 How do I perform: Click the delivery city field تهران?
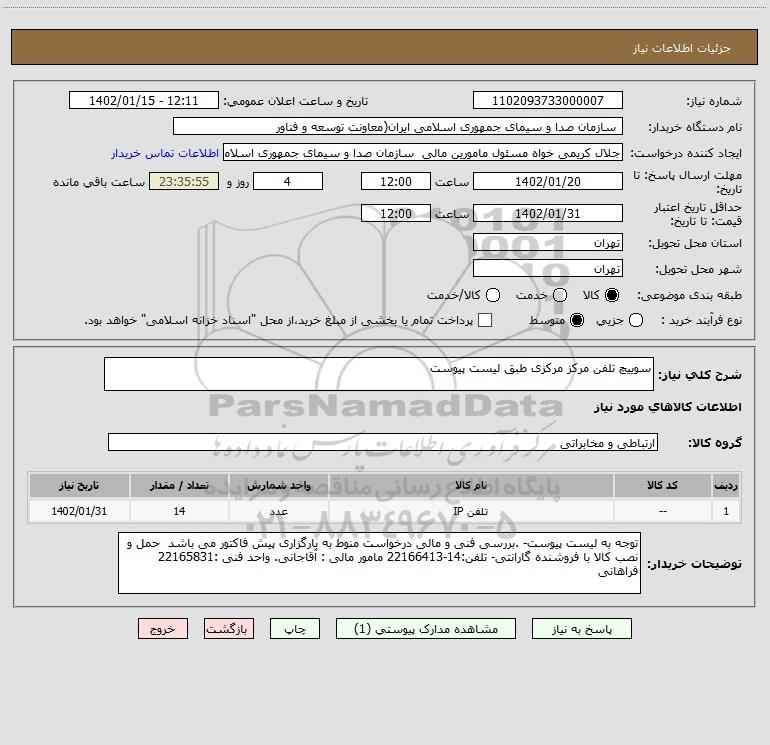(x=548, y=268)
